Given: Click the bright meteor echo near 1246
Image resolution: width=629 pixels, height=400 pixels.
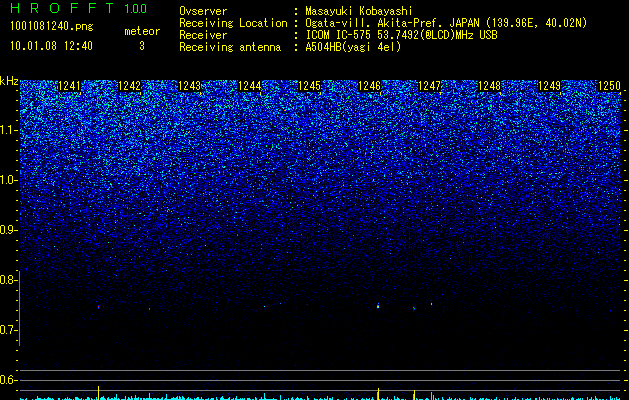Looking at the screenshot, I should tap(378, 306).
